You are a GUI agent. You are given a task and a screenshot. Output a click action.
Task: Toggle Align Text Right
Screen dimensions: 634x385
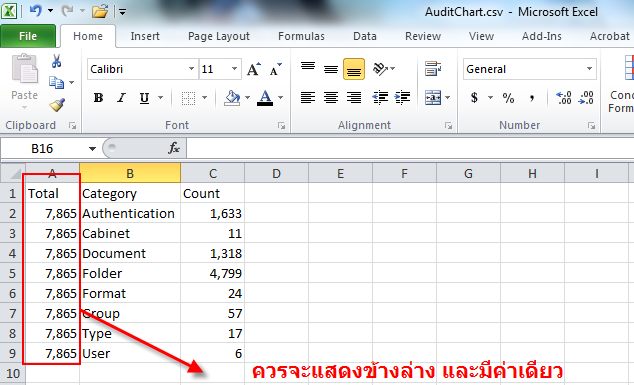pyautogui.click(x=354, y=97)
